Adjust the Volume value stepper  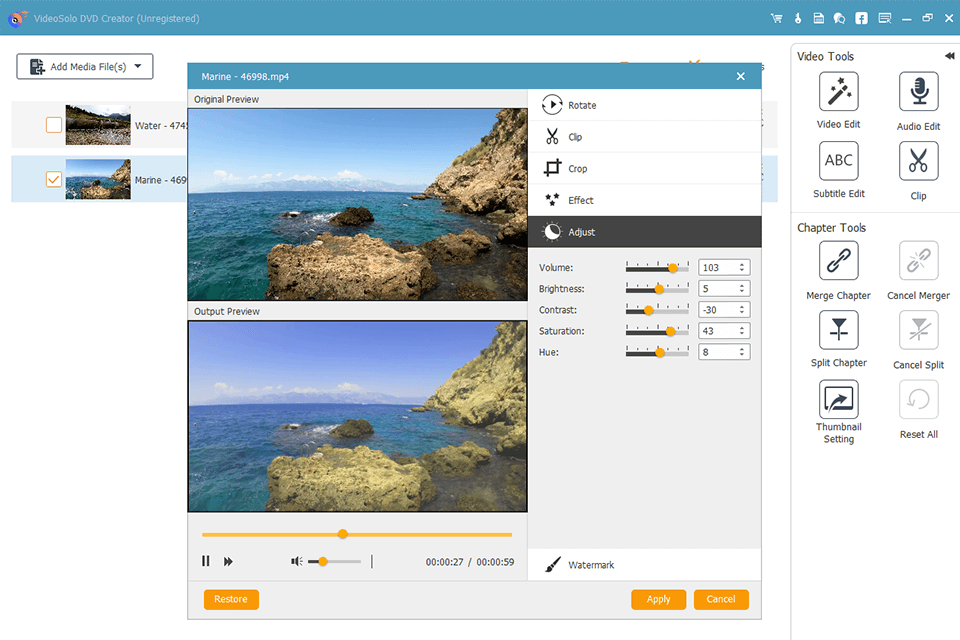(742, 267)
